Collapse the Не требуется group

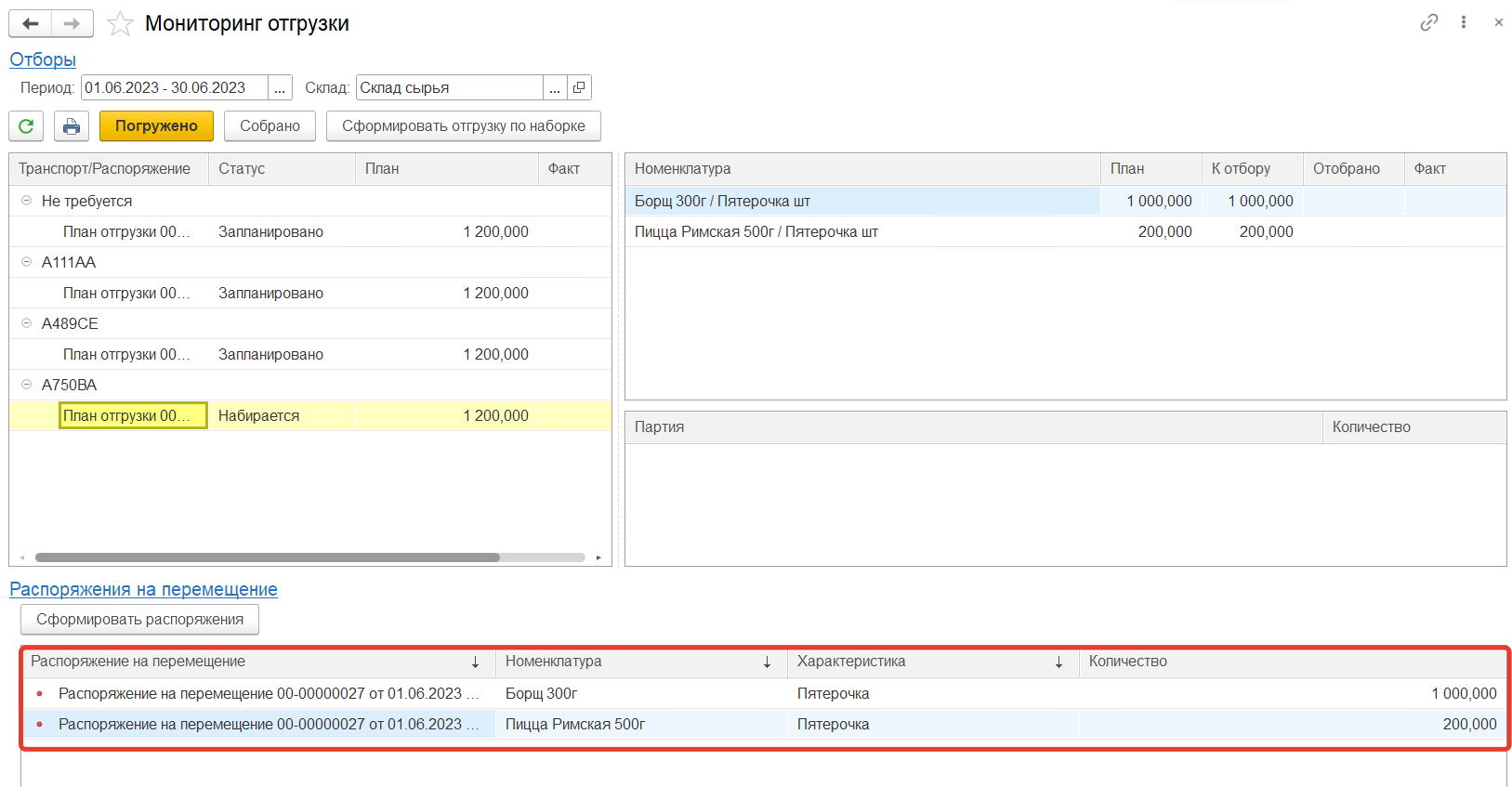coord(26,201)
